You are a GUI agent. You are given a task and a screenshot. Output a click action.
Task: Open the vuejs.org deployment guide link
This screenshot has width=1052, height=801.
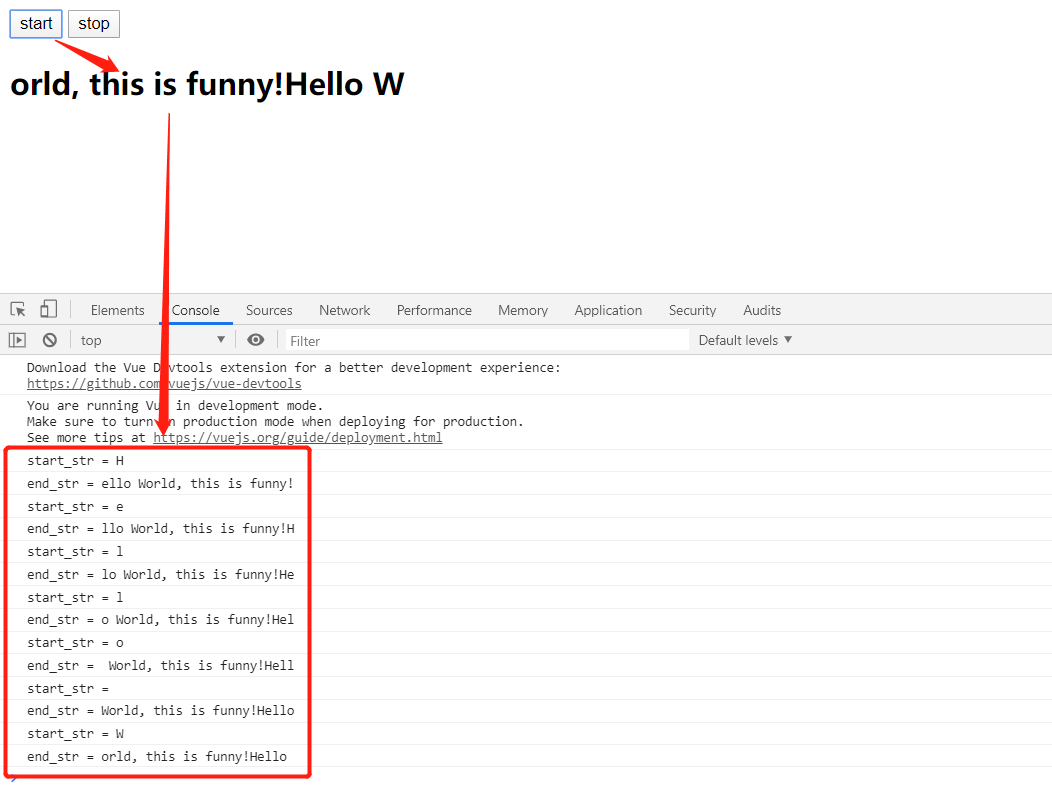pyautogui.click(x=298, y=437)
